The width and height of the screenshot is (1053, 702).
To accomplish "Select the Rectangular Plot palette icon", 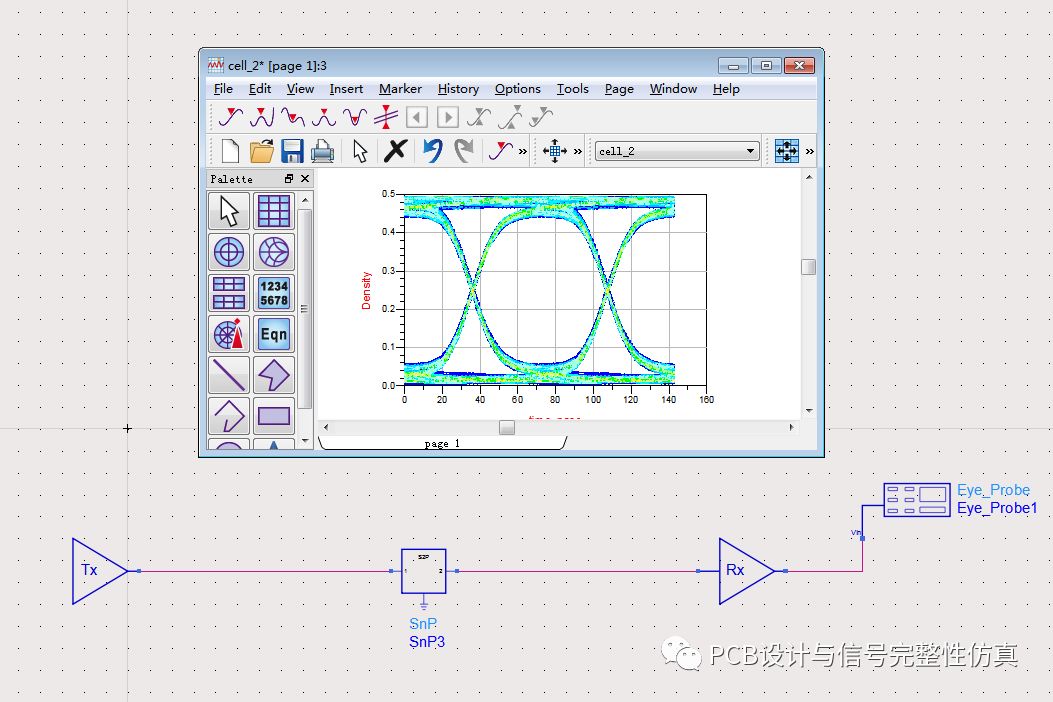I will click(x=274, y=211).
